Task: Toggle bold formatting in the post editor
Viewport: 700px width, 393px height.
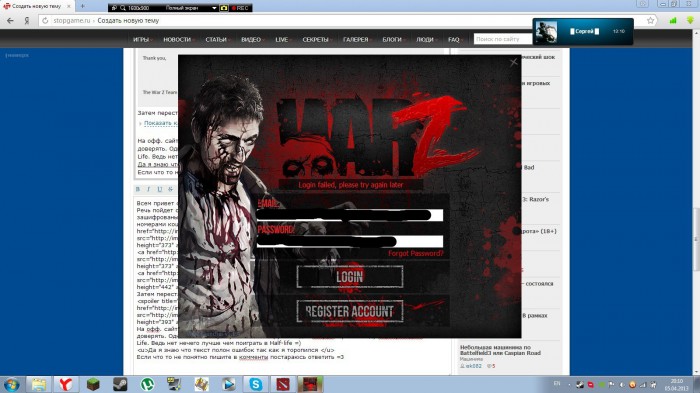Action: pos(138,189)
